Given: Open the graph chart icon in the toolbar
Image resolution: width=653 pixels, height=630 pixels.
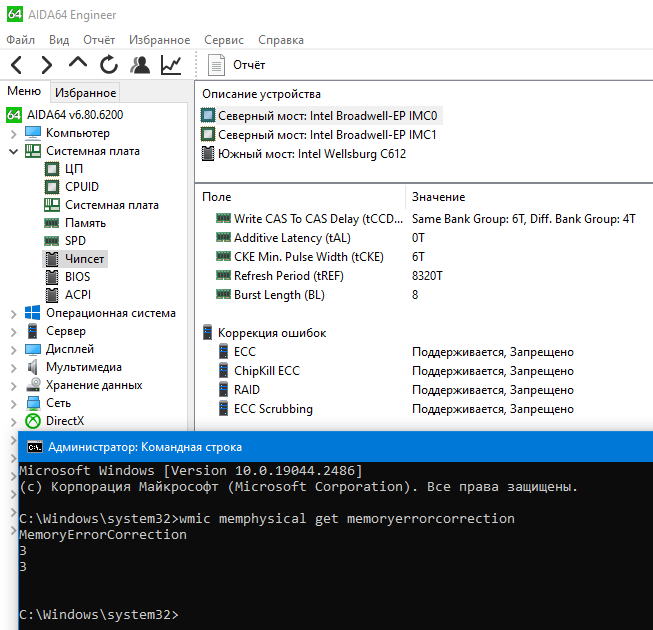Looking at the screenshot, I should 171,65.
